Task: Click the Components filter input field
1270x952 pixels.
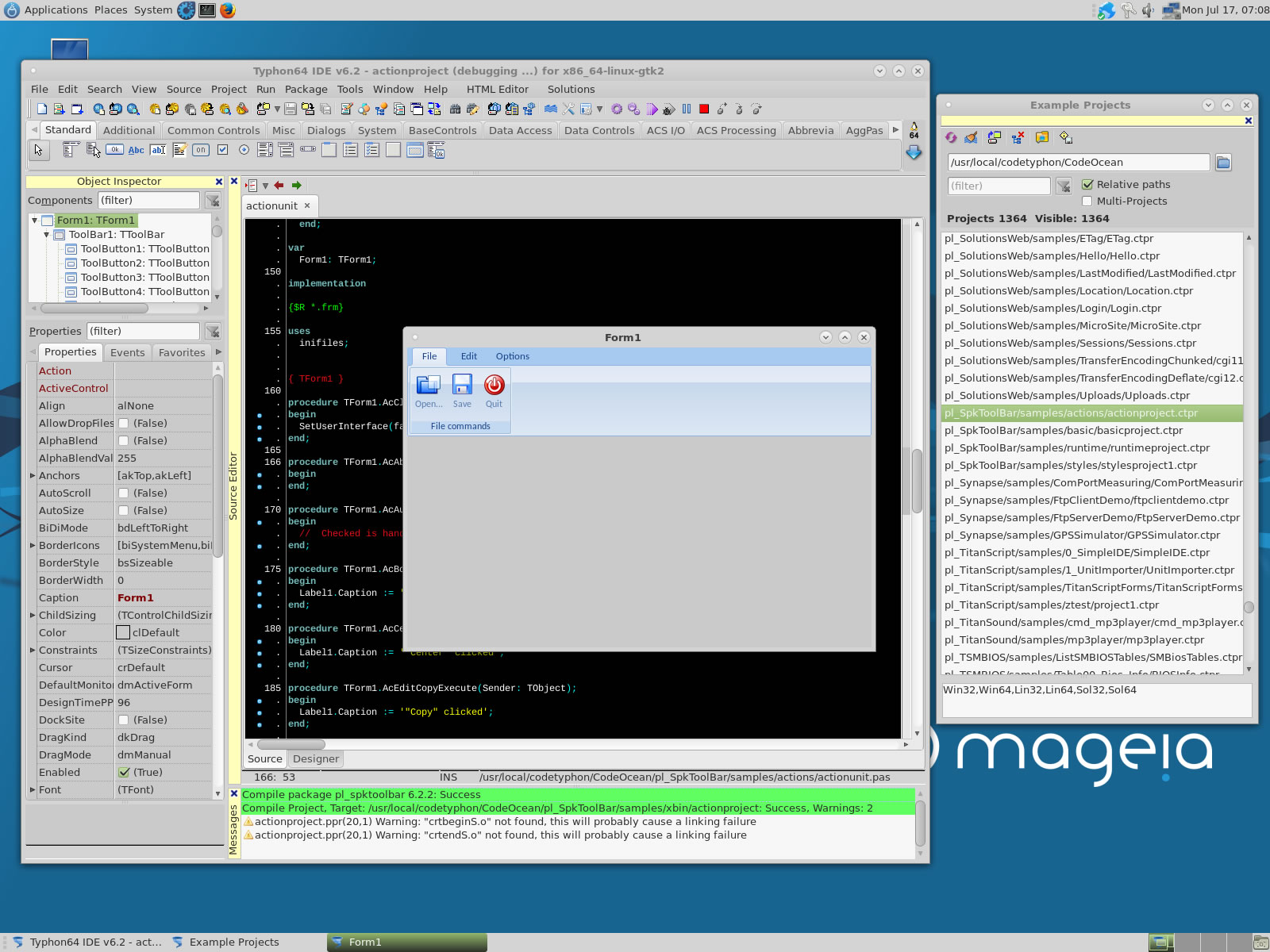Action: 149,201
